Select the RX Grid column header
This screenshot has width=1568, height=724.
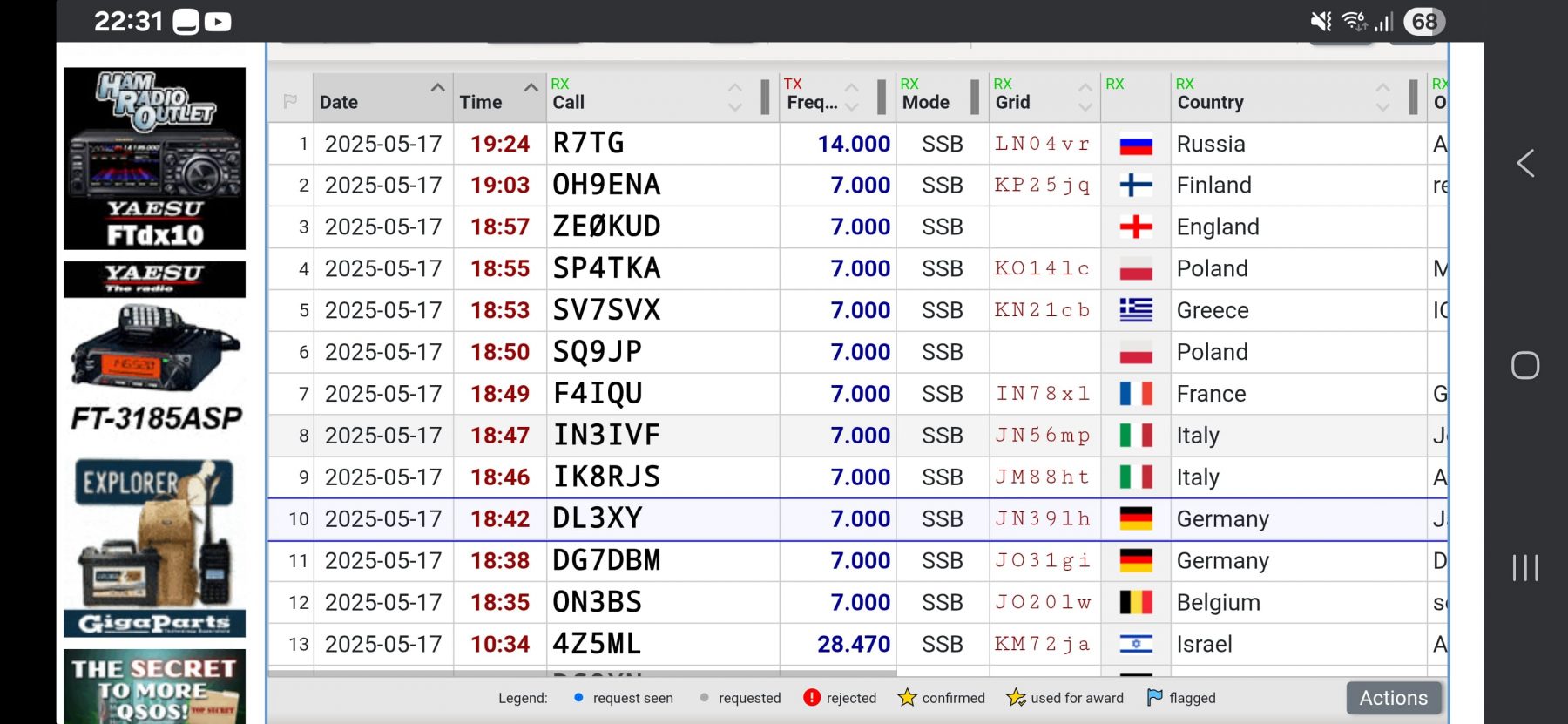coord(1013,102)
